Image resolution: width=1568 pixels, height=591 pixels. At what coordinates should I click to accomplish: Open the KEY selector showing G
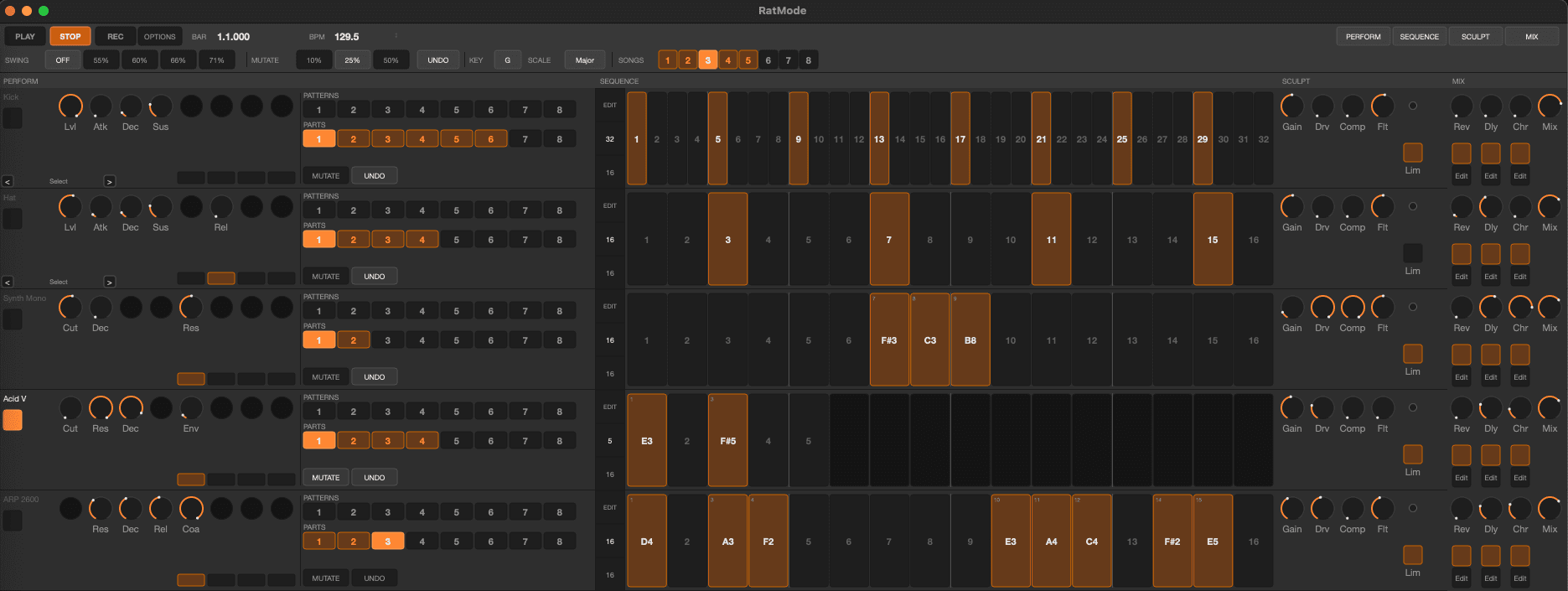coord(507,60)
